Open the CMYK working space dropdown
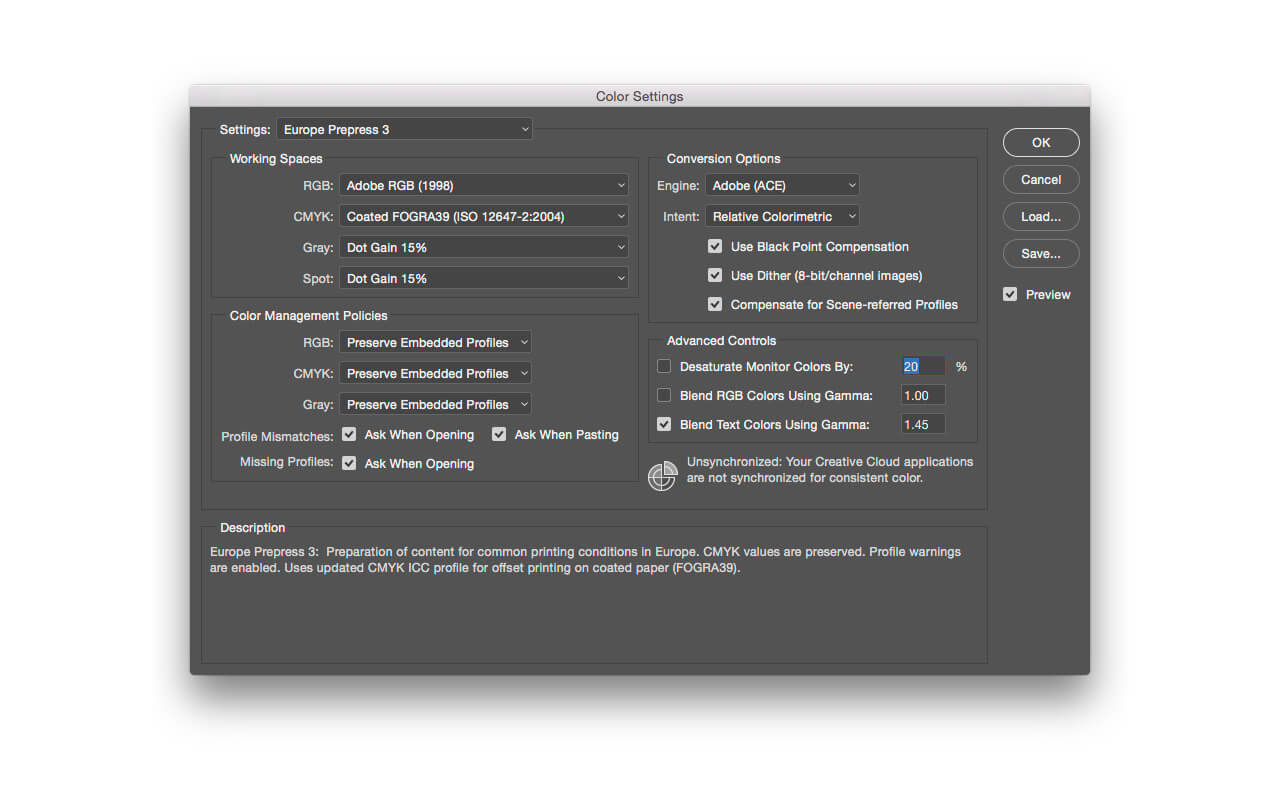Viewport: 1280px width, 800px height. click(x=484, y=216)
